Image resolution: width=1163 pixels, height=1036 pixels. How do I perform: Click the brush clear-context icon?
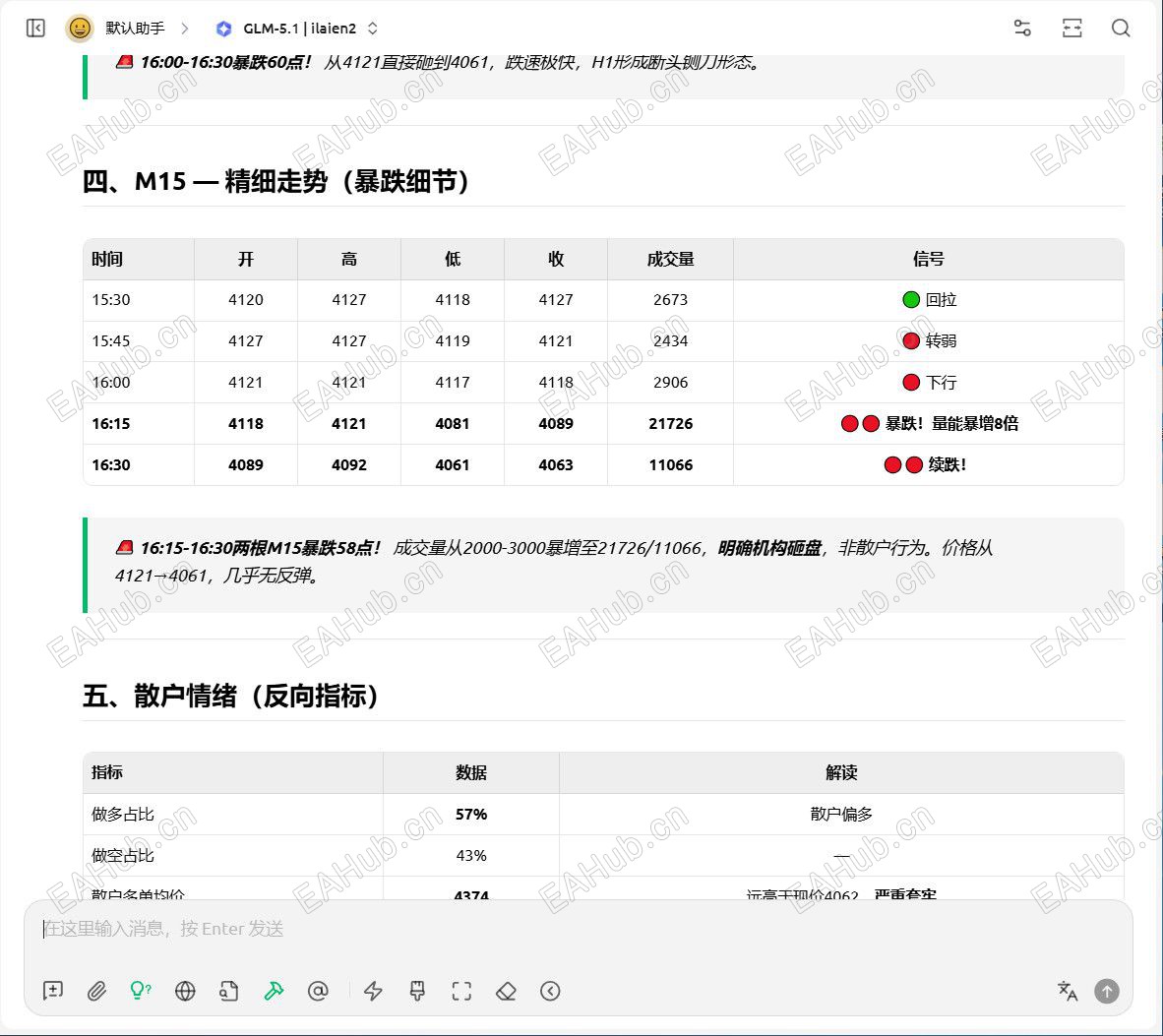[x=417, y=991]
